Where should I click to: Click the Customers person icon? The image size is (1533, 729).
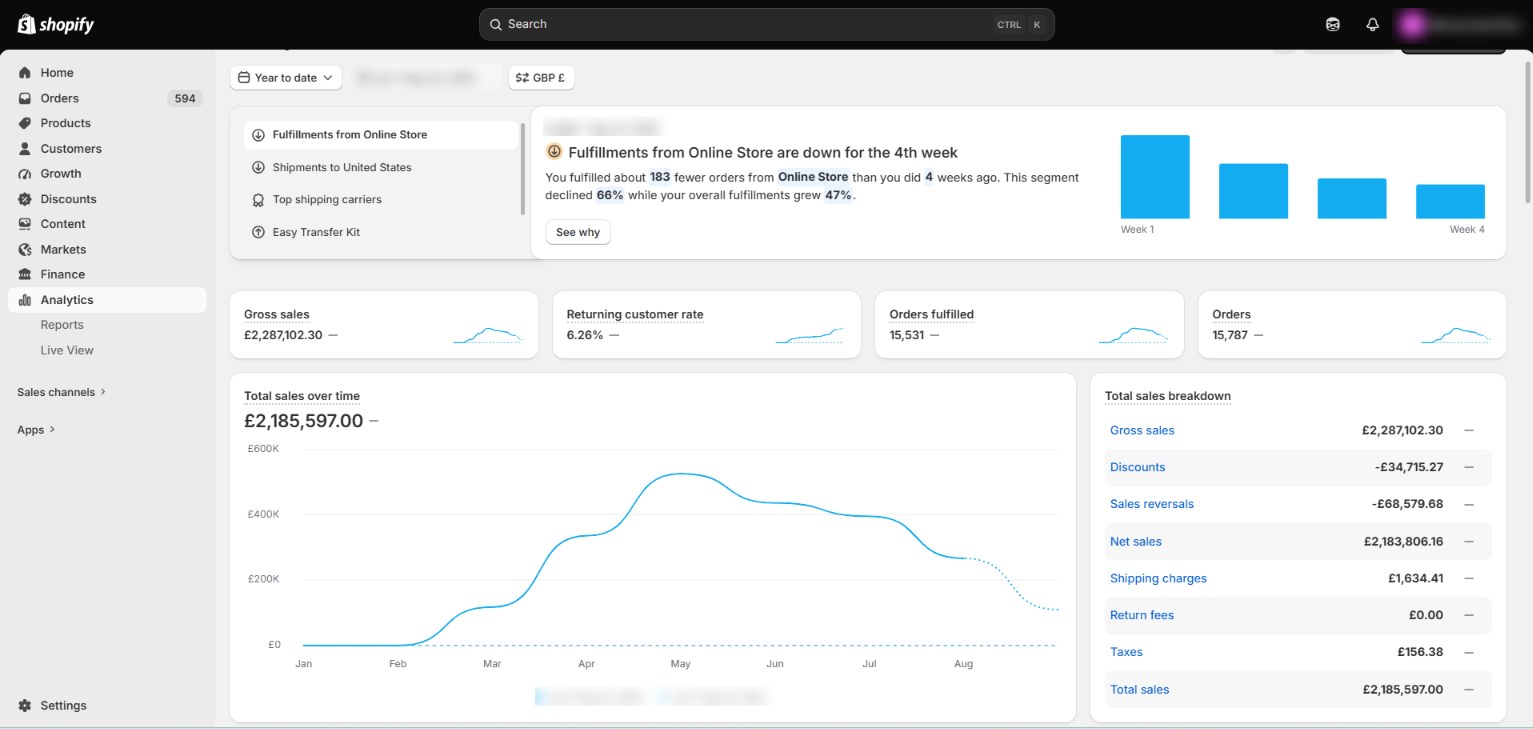25,149
